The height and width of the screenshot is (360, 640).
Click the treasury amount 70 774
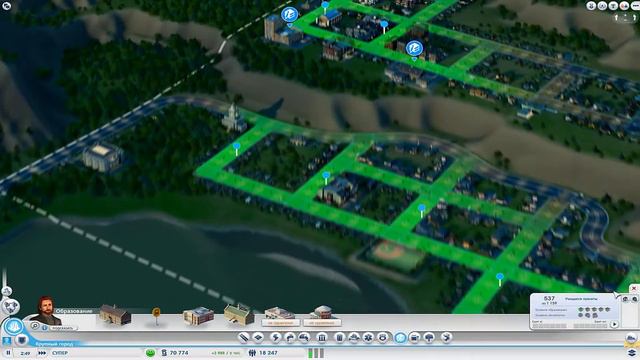[179, 353]
